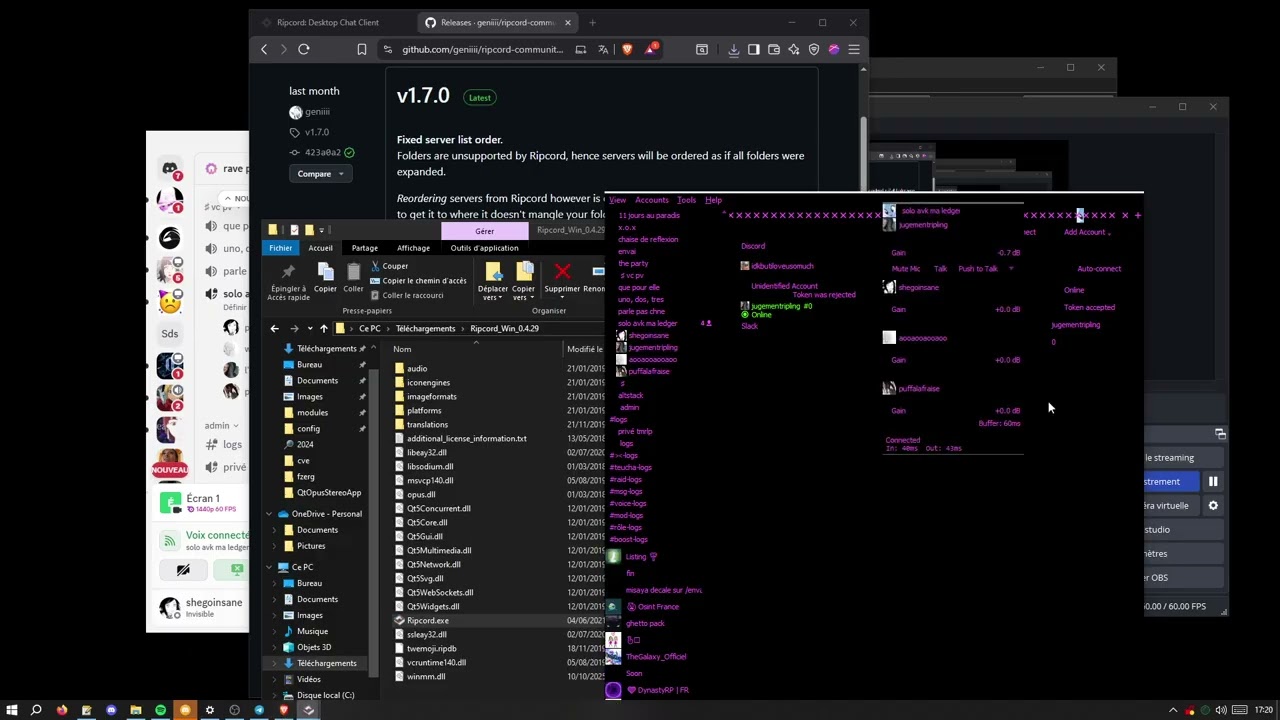The height and width of the screenshot is (720, 1280).
Task: Open Explorer recent locations dropdown arrow
Action: tap(309, 328)
